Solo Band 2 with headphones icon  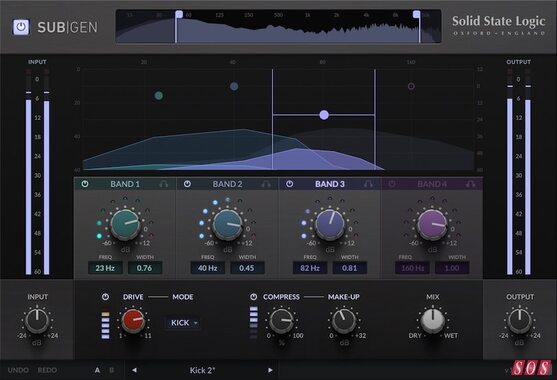(x=266, y=184)
